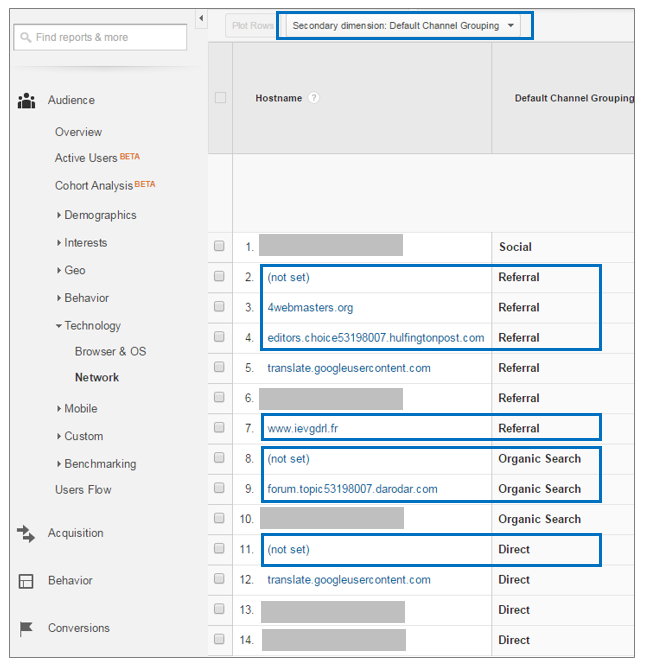
Task: Open the 4webmasters.org hostname link
Action: (x=310, y=308)
